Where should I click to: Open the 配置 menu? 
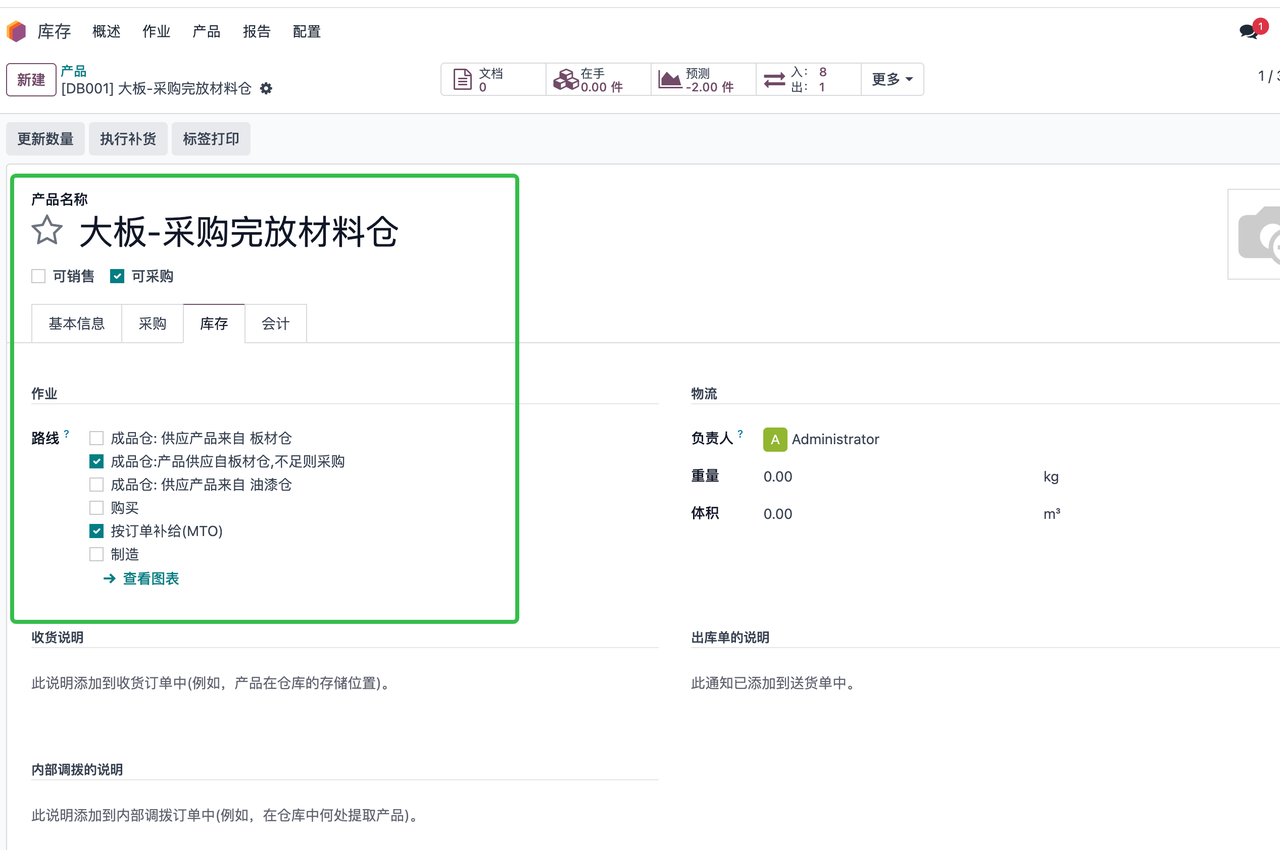pyautogui.click(x=306, y=32)
